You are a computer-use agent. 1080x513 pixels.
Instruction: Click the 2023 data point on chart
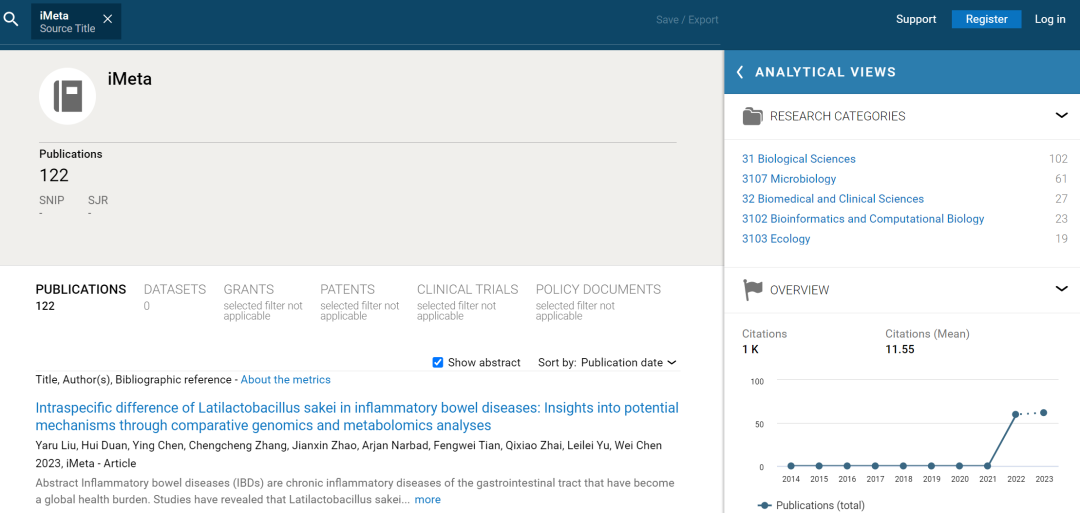coord(1043,412)
